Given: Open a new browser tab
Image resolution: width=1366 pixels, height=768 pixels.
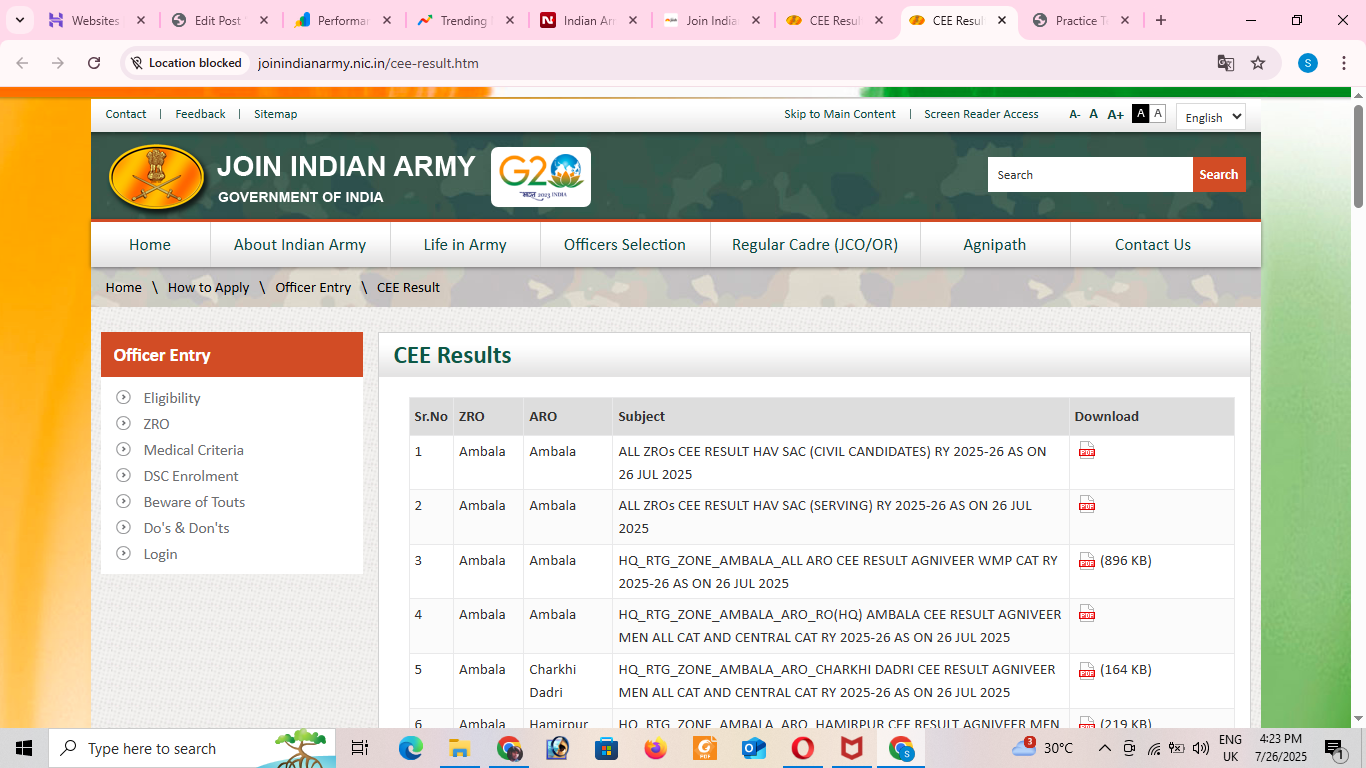Looking at the screenshot, I should (1161, 20).
